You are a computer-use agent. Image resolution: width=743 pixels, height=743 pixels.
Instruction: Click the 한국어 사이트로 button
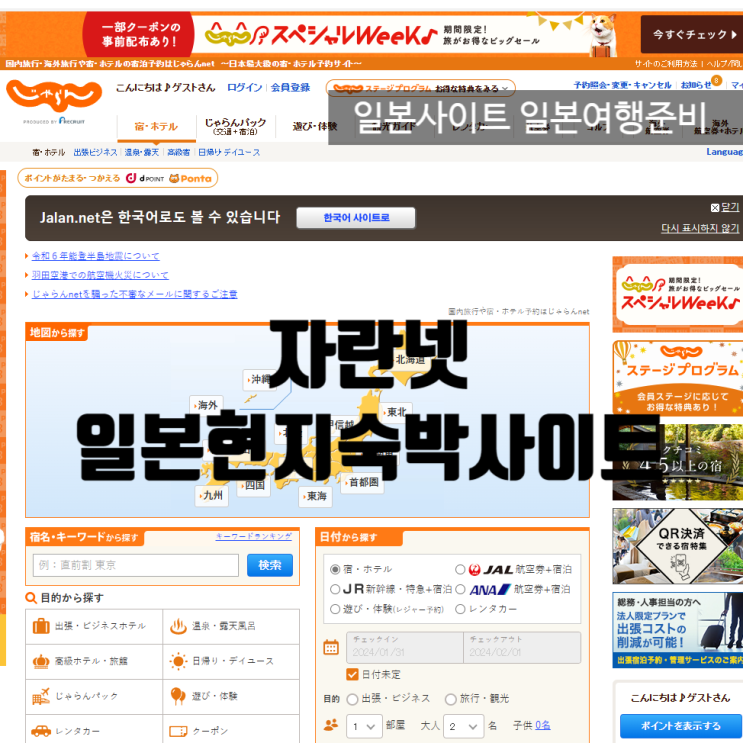[356, 217]
